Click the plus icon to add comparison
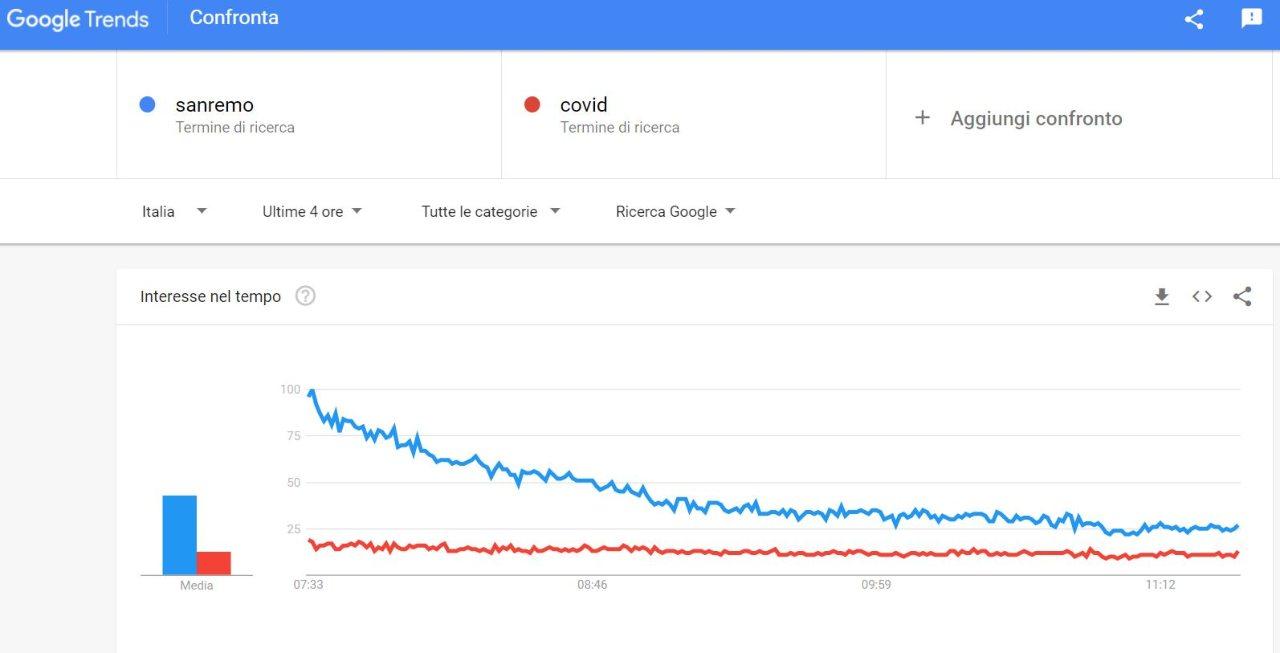This screenshot has width=1280, height=653. (922, 118)
